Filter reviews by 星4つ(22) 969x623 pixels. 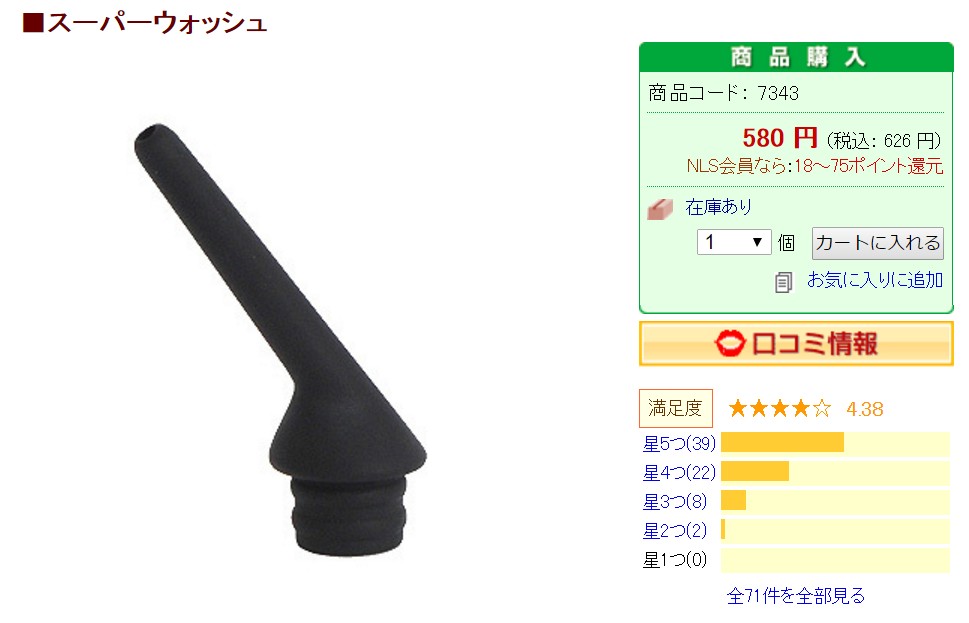pos(679,472)
